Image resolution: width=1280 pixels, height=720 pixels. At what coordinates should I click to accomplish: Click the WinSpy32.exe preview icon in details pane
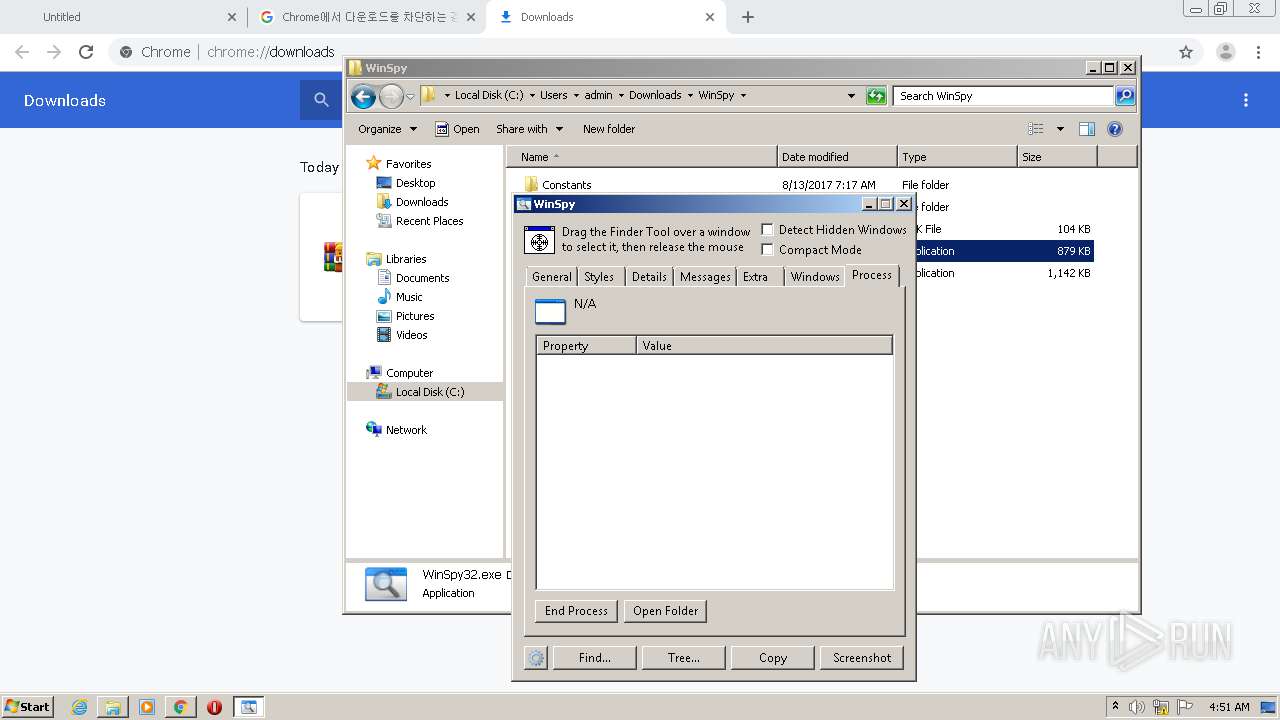point(386,583)
